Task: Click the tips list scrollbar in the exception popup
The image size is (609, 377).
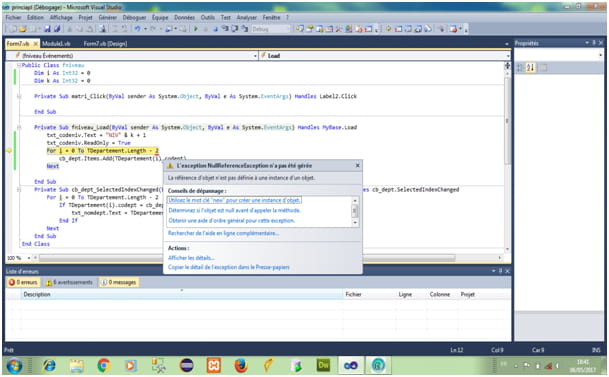Action: click(x=355, y=211)
